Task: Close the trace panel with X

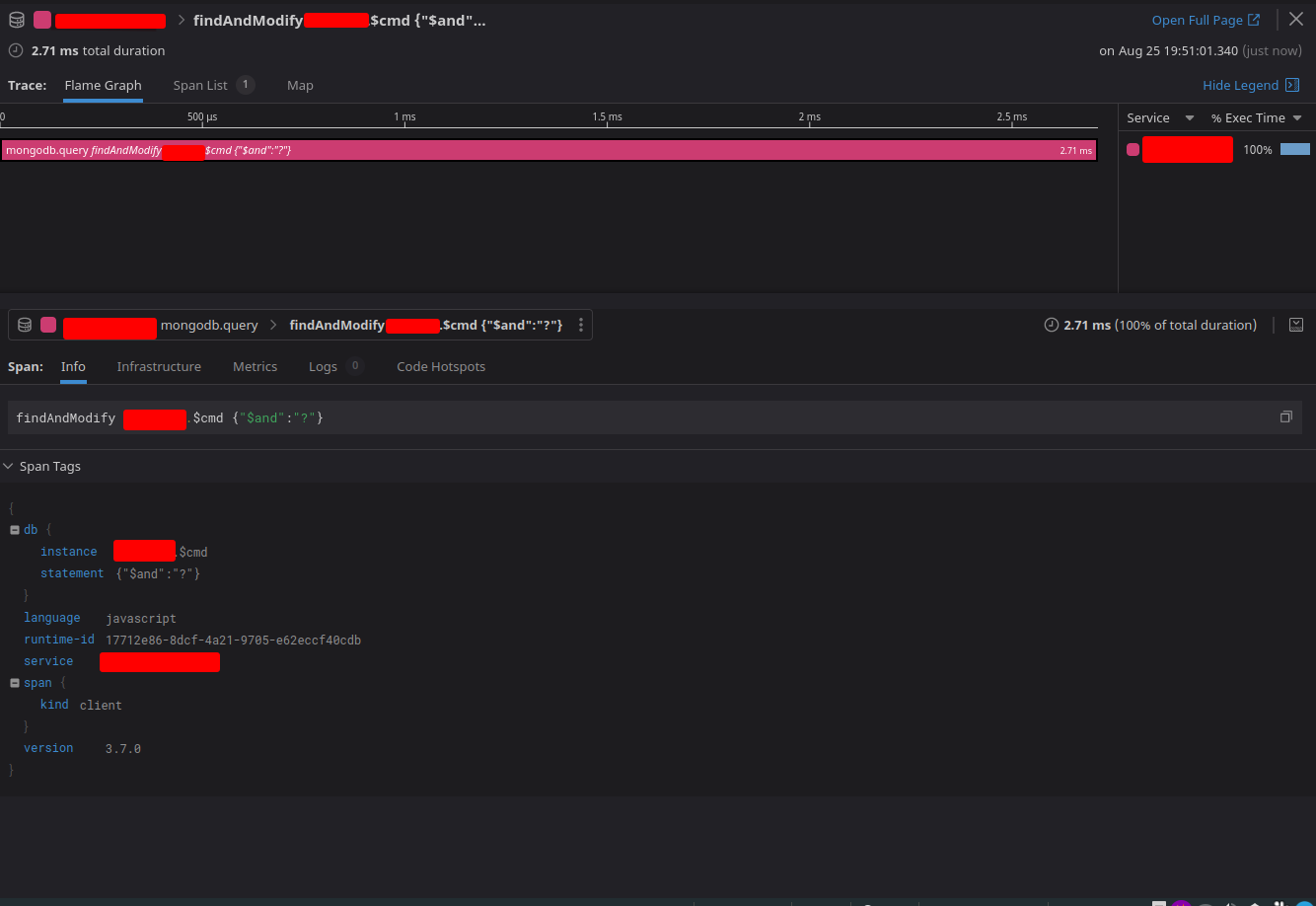Action: pyautogui.click(x=1296, y=20)
